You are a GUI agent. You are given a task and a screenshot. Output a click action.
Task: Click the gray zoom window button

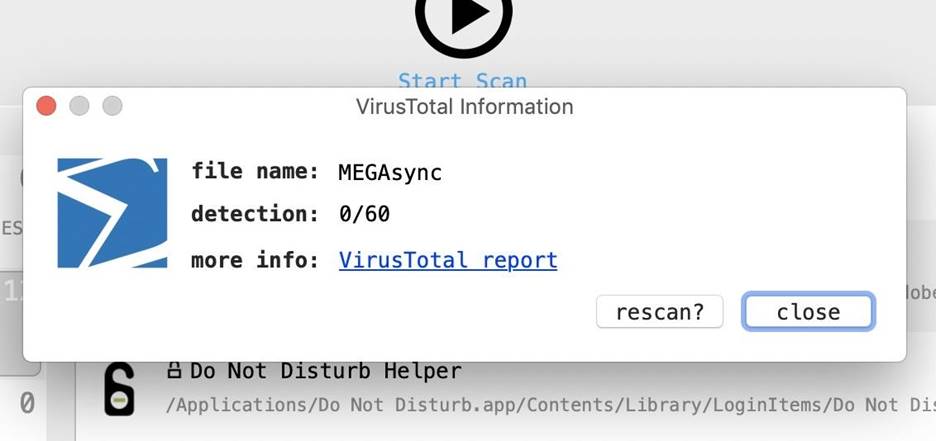pos(112,106)
